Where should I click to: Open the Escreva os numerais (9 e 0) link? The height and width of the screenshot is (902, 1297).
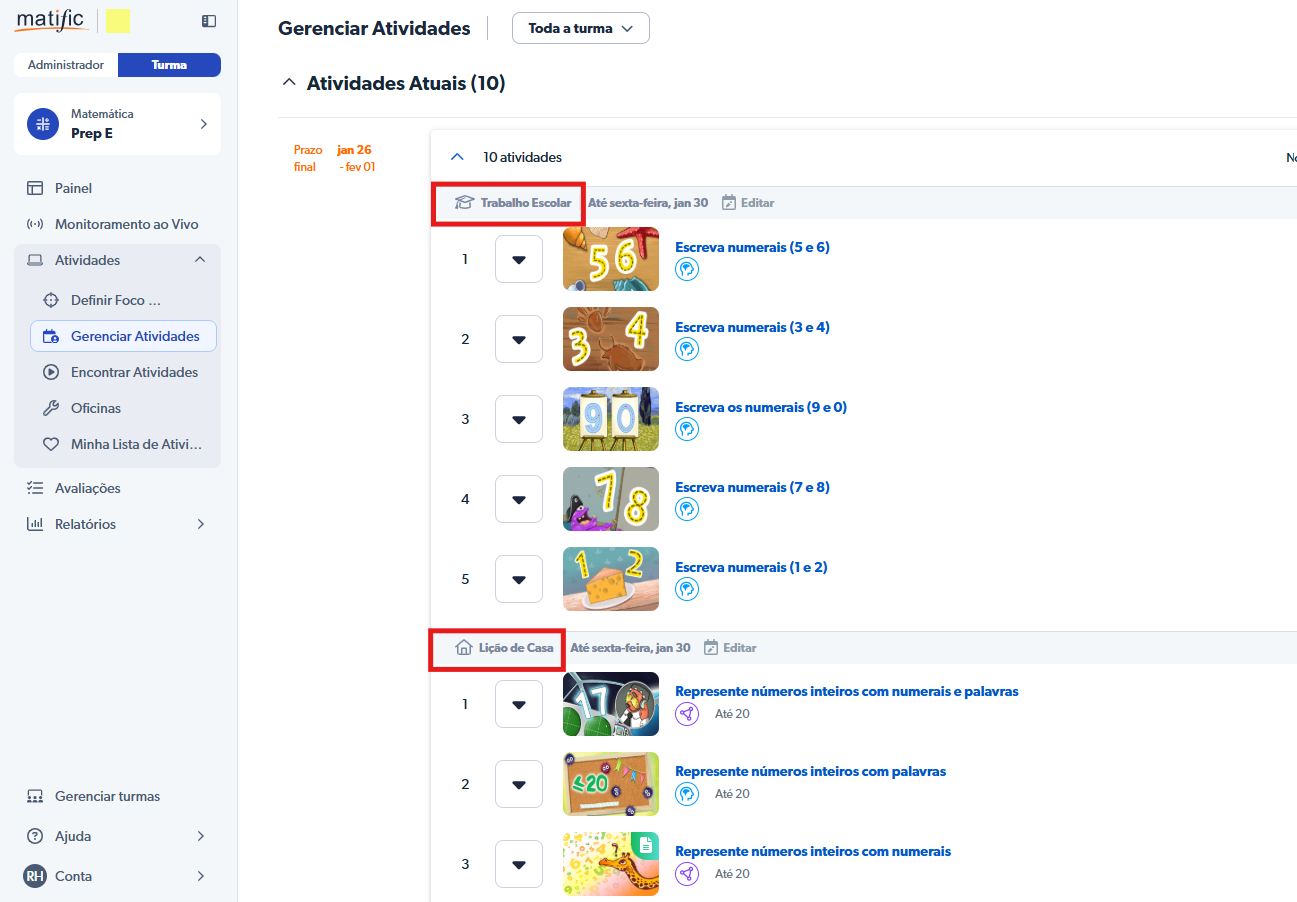(761, 407)
